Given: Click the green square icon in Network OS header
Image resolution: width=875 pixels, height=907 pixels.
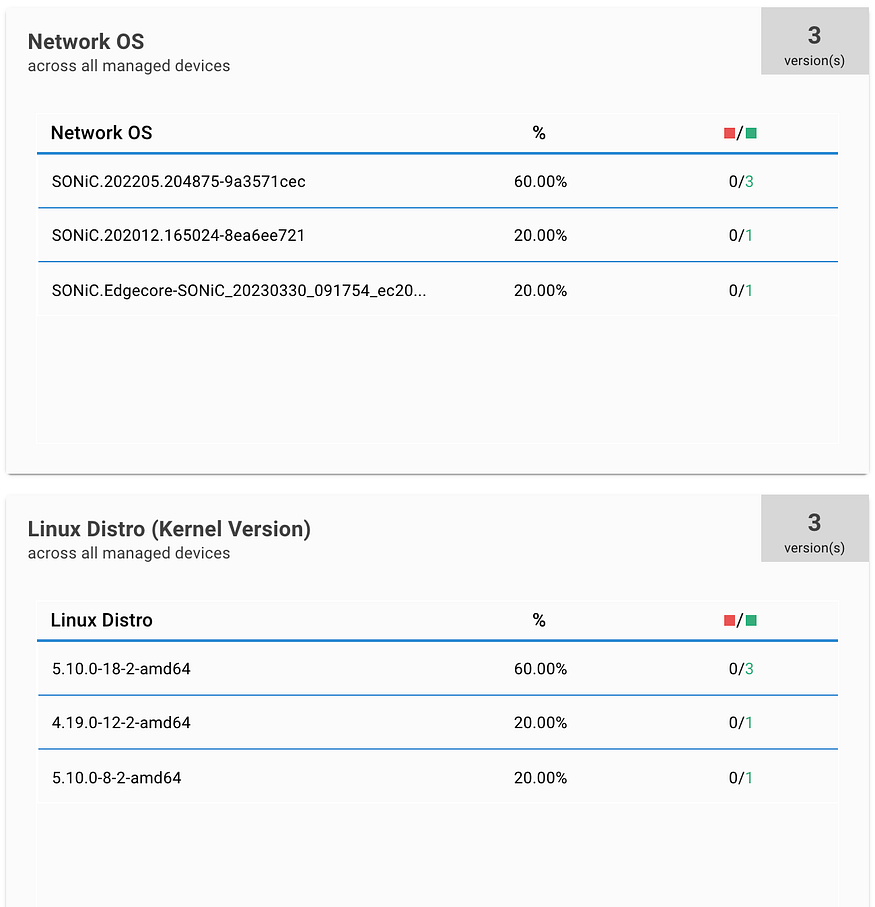Looking at the screenshot, I should tap(751, 134).
